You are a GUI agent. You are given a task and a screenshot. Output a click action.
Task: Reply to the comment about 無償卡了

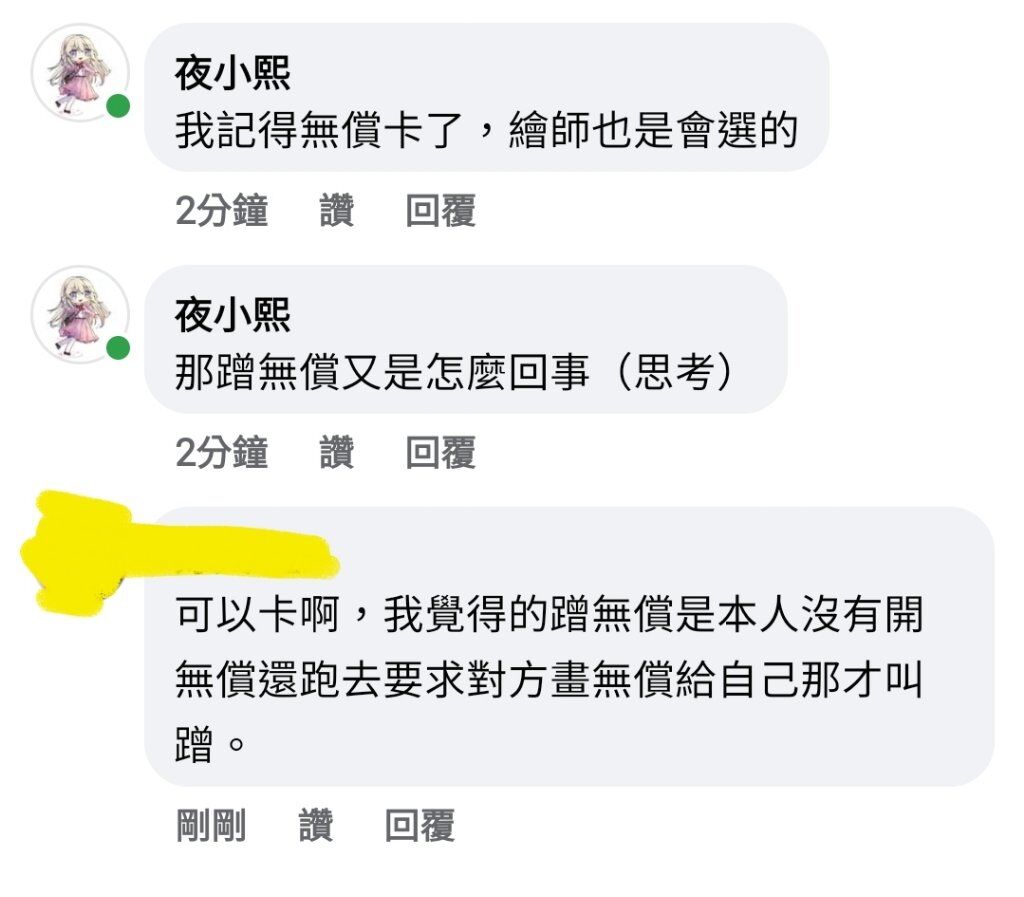[x=440, y=210]
